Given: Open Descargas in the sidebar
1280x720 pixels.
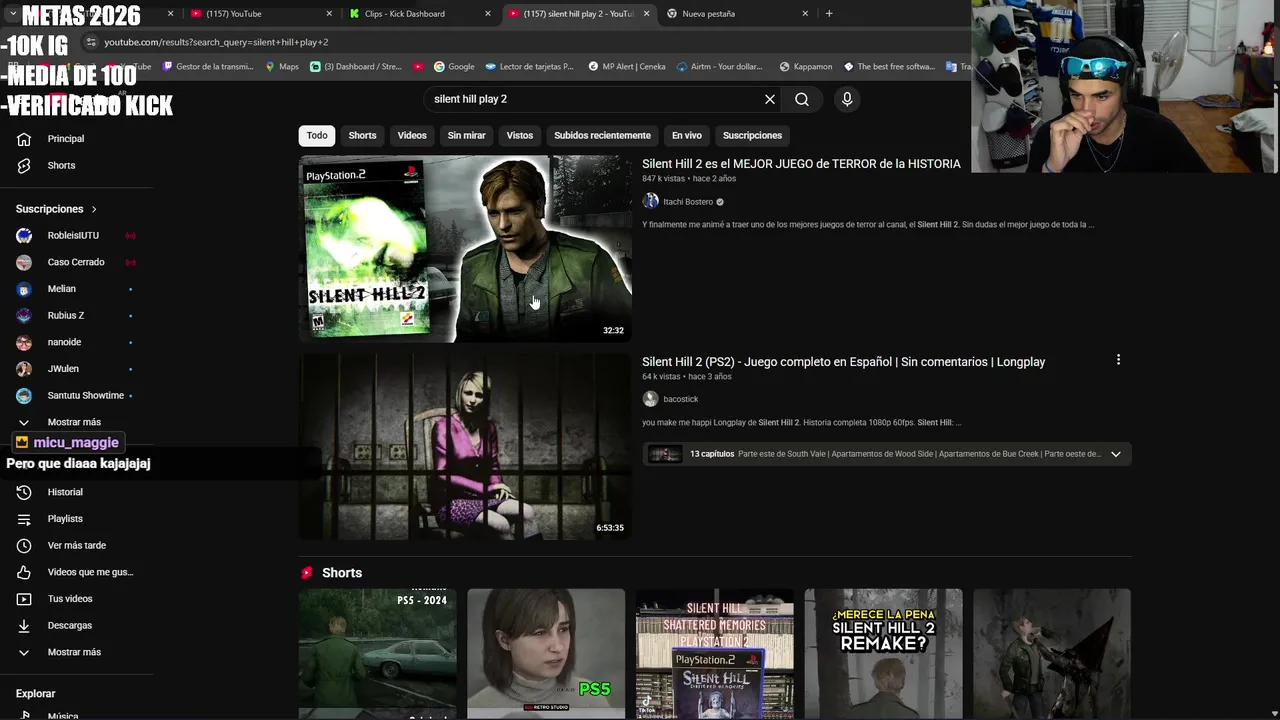Looking at the screenshot, I should pos(70,625).
